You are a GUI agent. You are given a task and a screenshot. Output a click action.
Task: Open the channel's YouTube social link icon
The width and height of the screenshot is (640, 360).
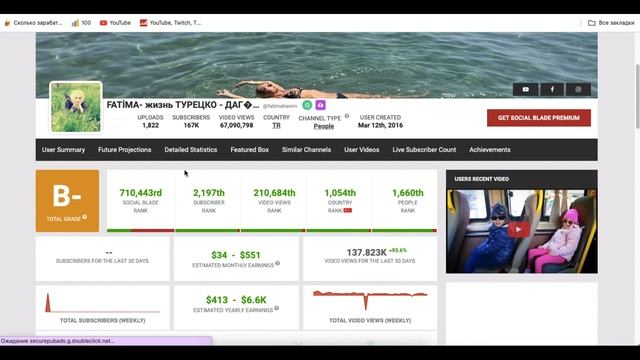pos(525,89)
